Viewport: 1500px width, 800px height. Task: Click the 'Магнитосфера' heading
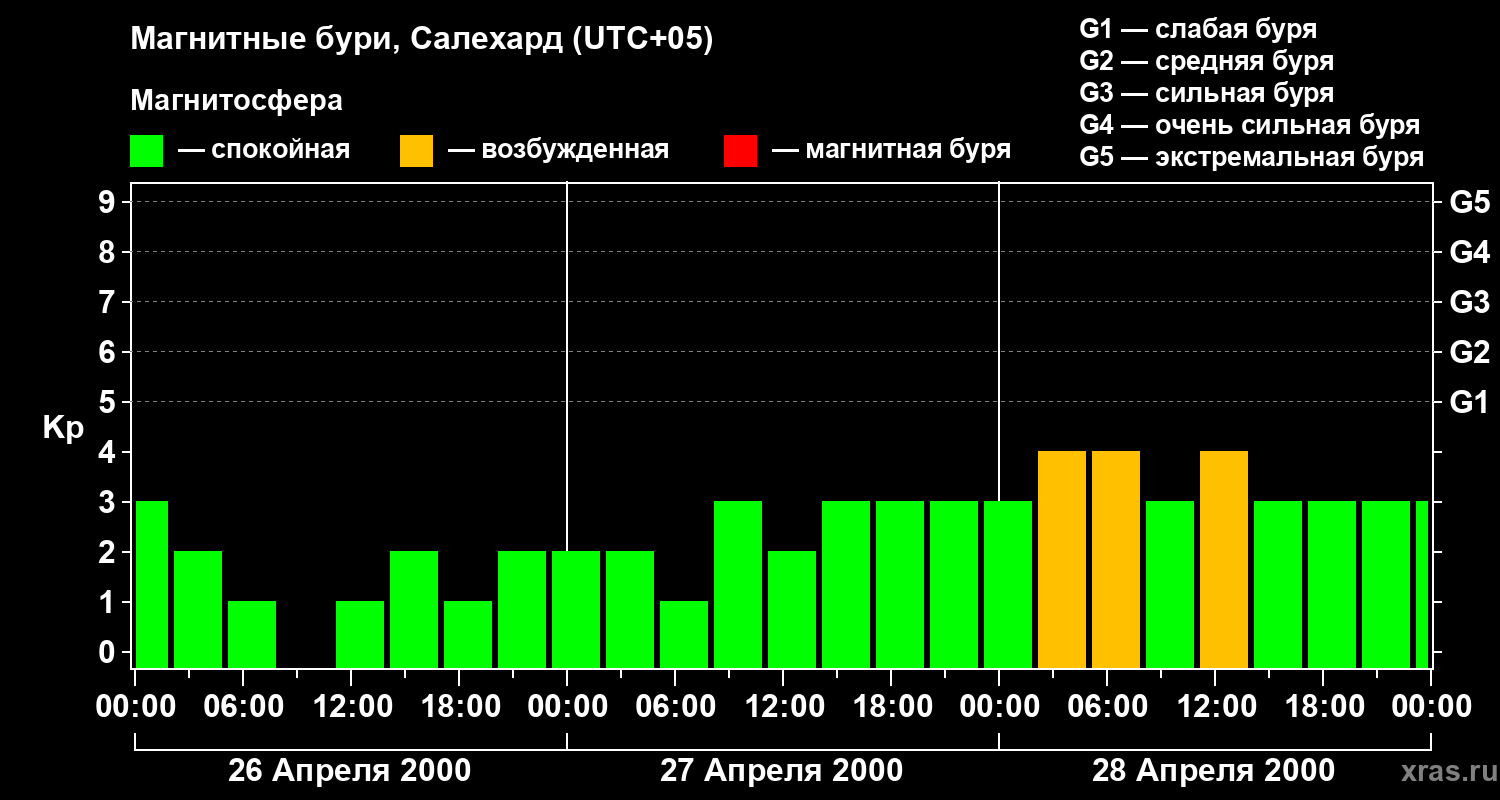(x=236, y=101)
